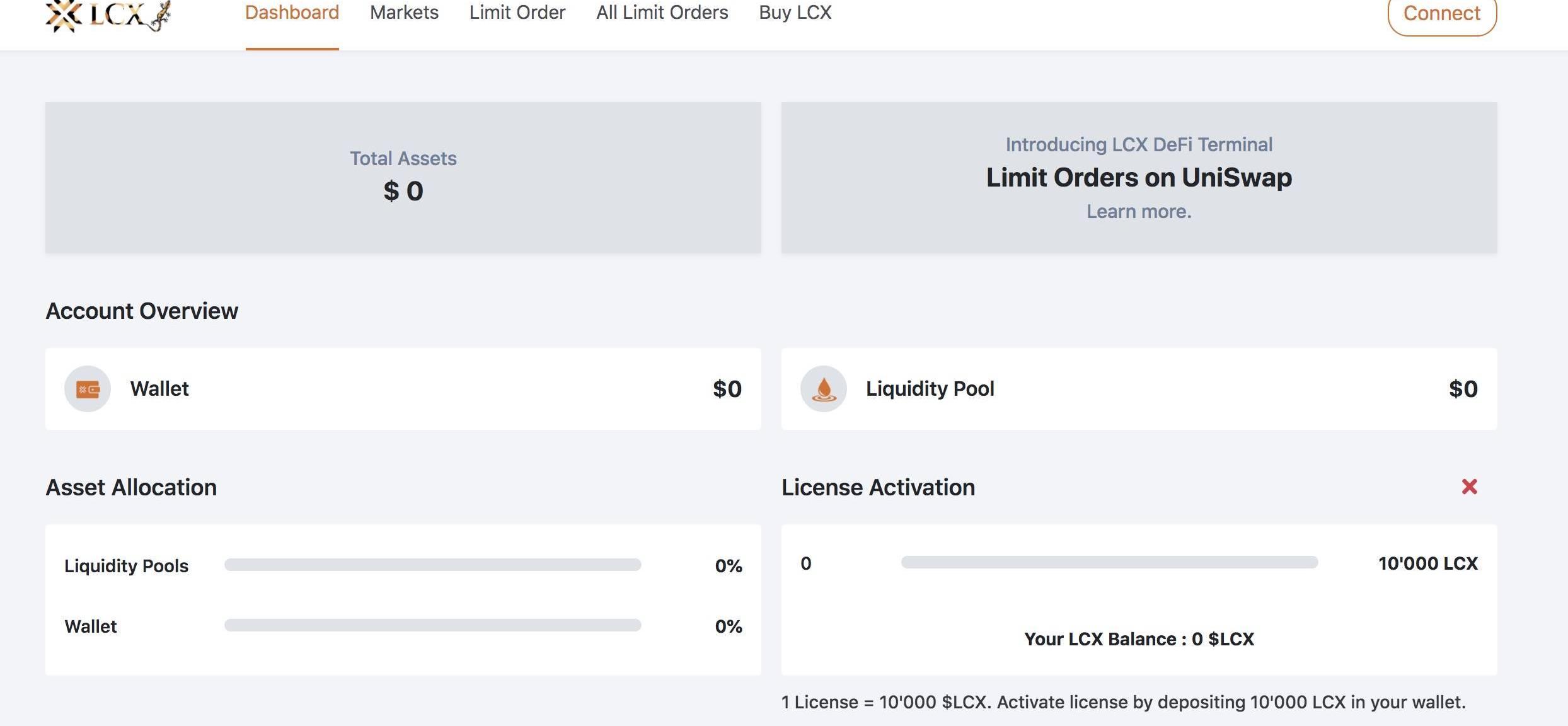1568x726 pixels.
Task: Dismiss the License Activation section with red X
Action: (x=1469, y=487)
